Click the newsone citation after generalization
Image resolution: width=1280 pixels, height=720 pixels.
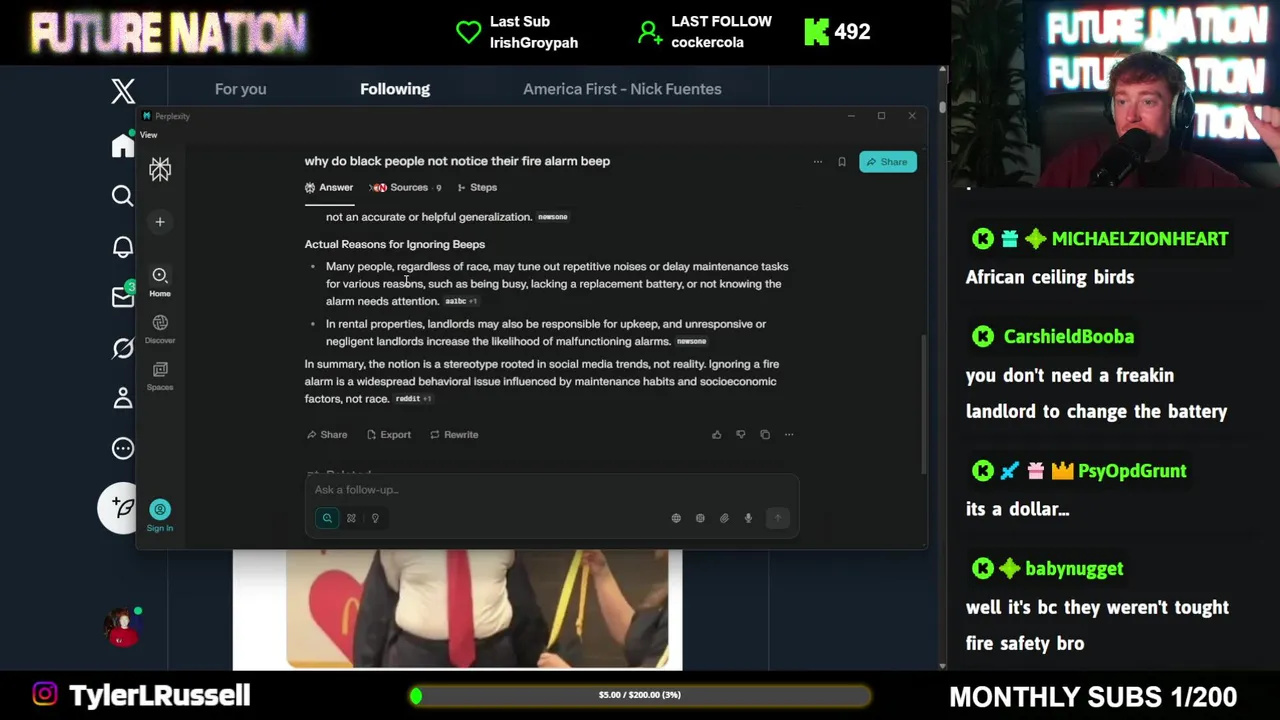(x=552, y=217)
